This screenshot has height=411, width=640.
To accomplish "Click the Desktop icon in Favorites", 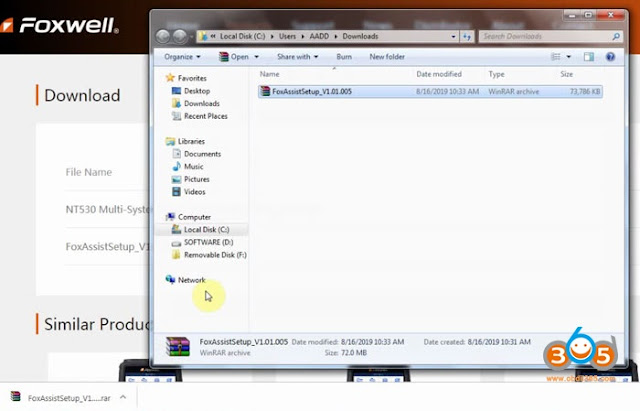I will 176,91.
